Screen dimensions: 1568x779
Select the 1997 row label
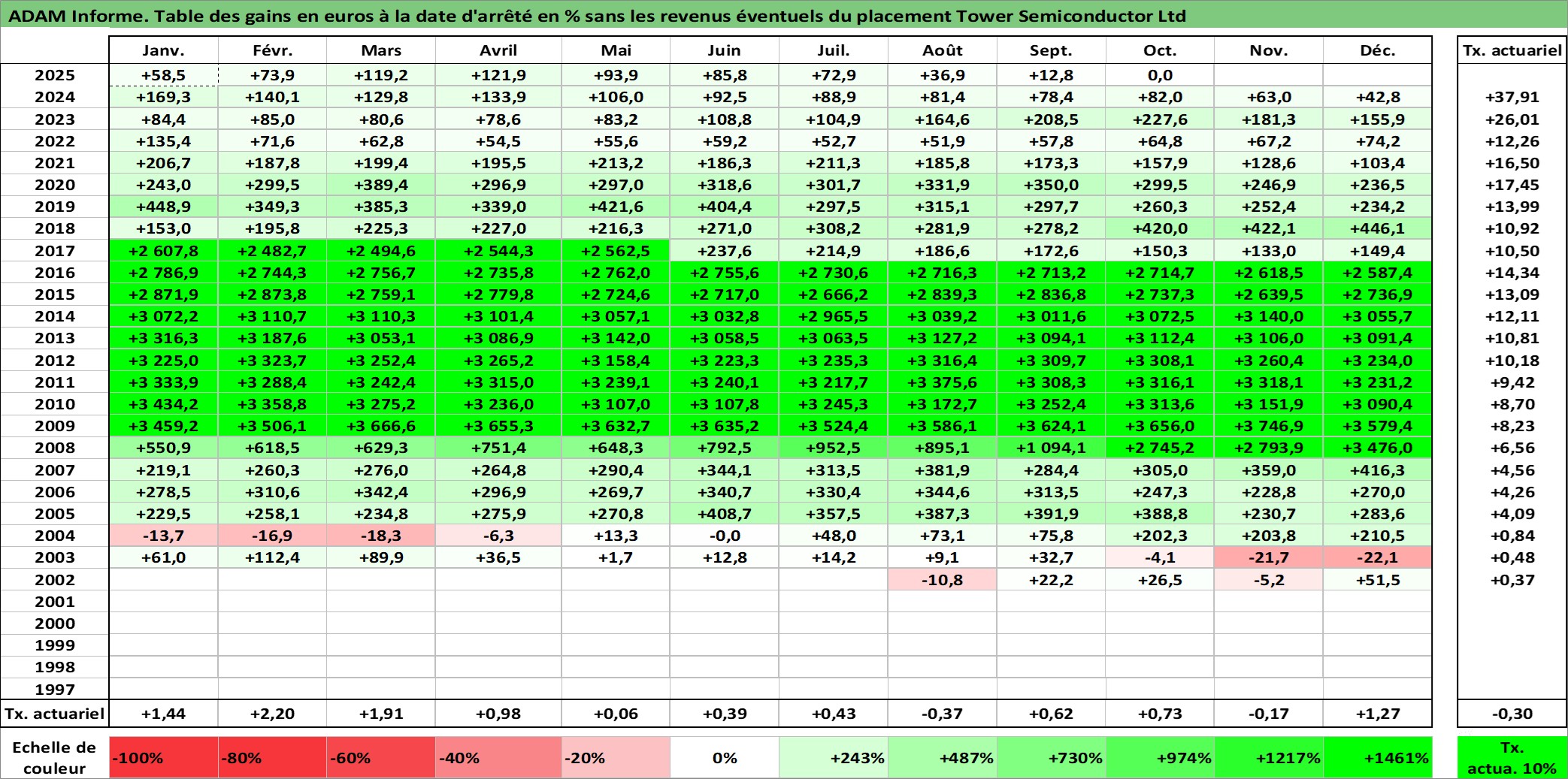point(55,690)
